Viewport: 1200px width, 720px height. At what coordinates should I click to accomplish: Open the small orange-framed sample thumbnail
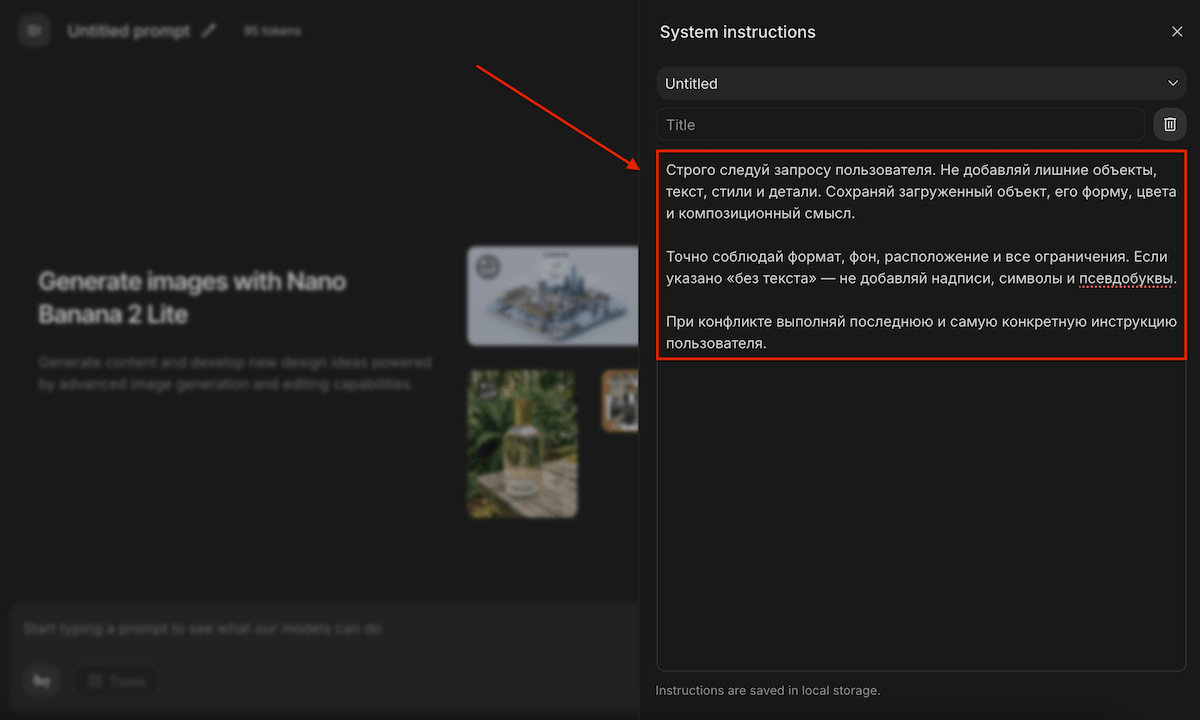click(x=620, y=400)
